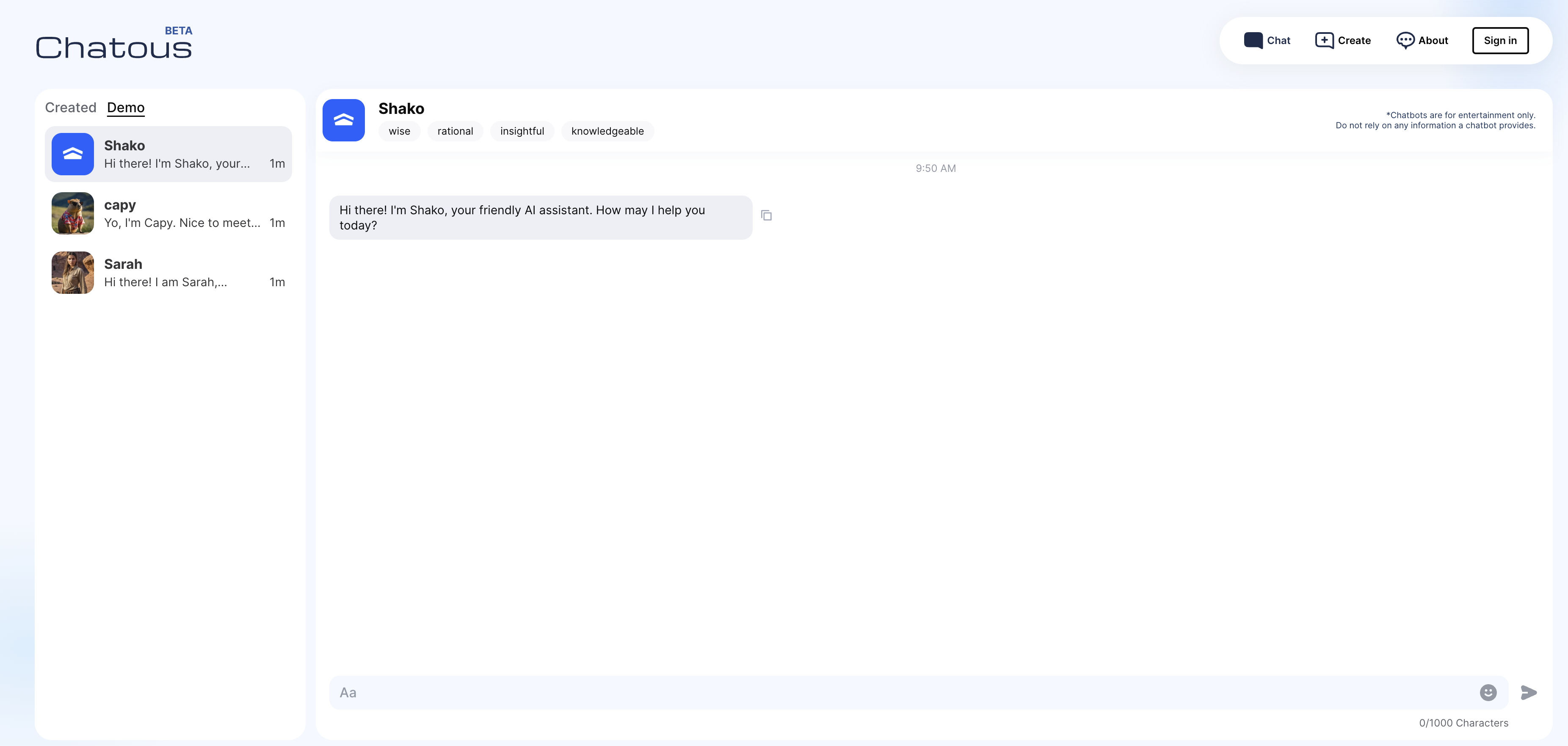Click the 1m timestamp on Sarah row
The height and width of the screenshot is (746, 1568).
tap(277, 282)
